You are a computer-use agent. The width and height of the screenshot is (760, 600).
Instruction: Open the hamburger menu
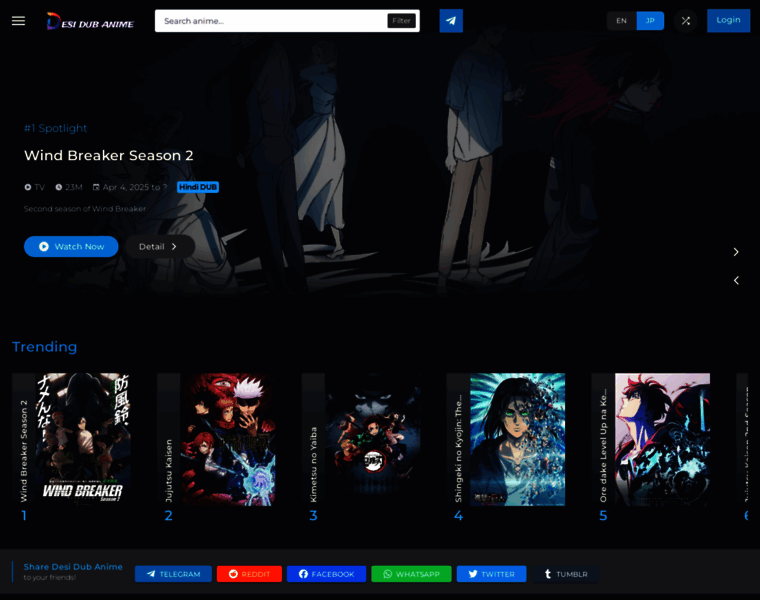(18, 21)
